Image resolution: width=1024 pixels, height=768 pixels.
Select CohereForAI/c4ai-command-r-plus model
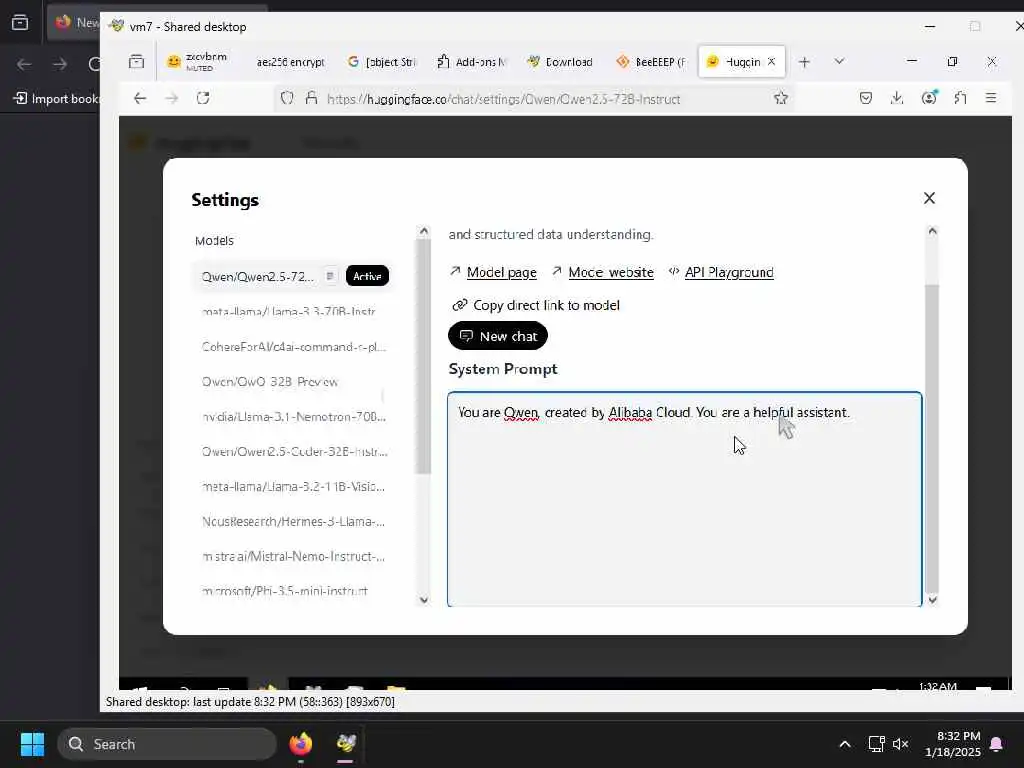point(294,347)
